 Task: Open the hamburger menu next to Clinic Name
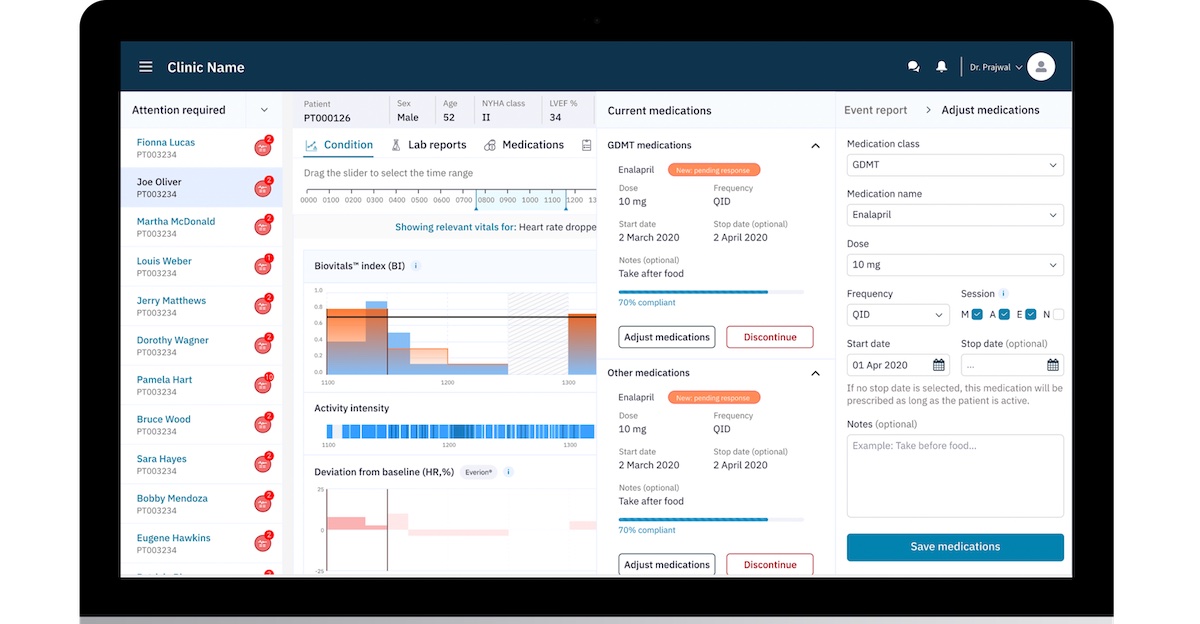pos(146,66)
